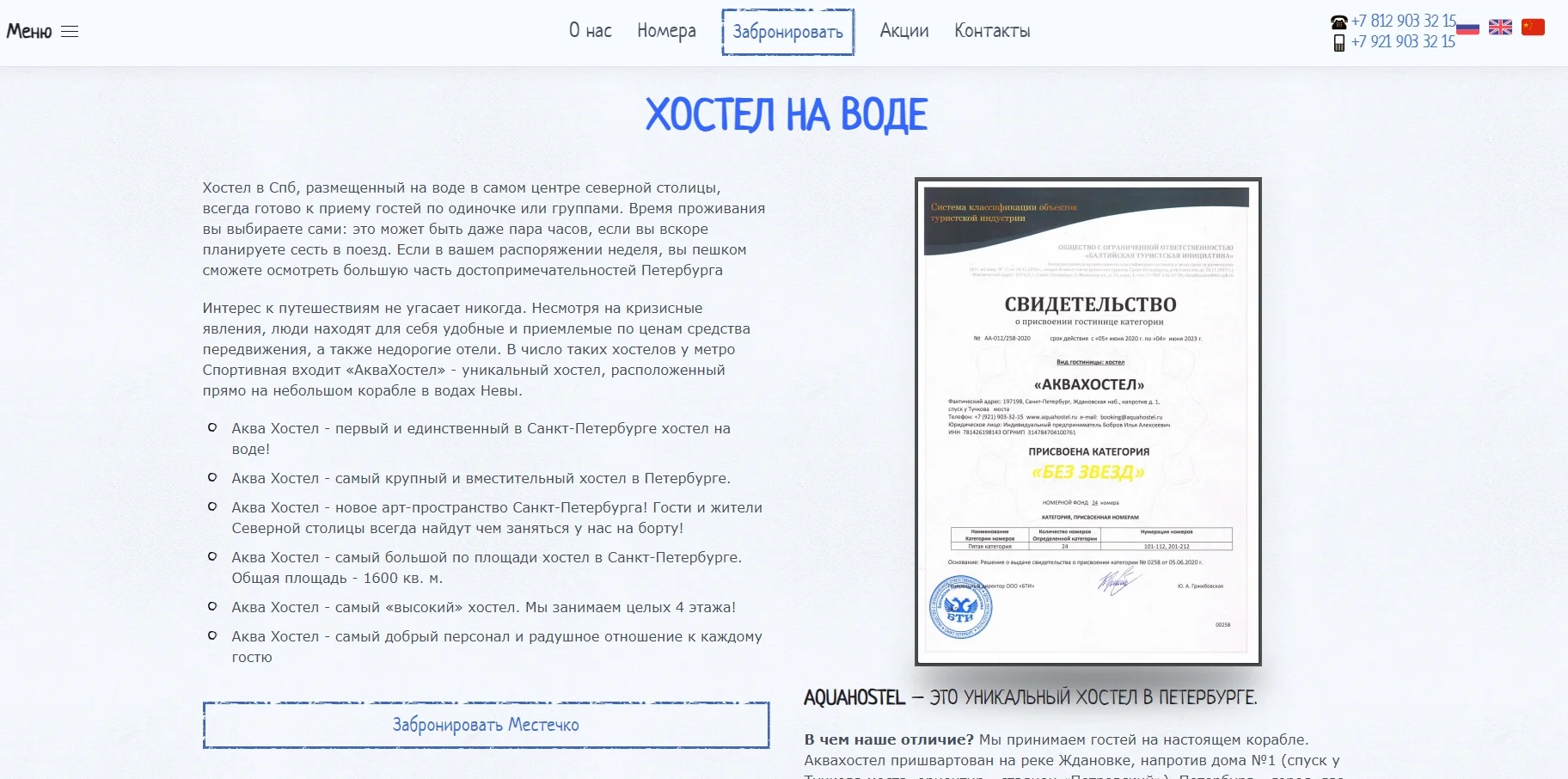Click the paragraph starting Хостел в Спб
The image size is (1568, 779).
pos(484,229)
